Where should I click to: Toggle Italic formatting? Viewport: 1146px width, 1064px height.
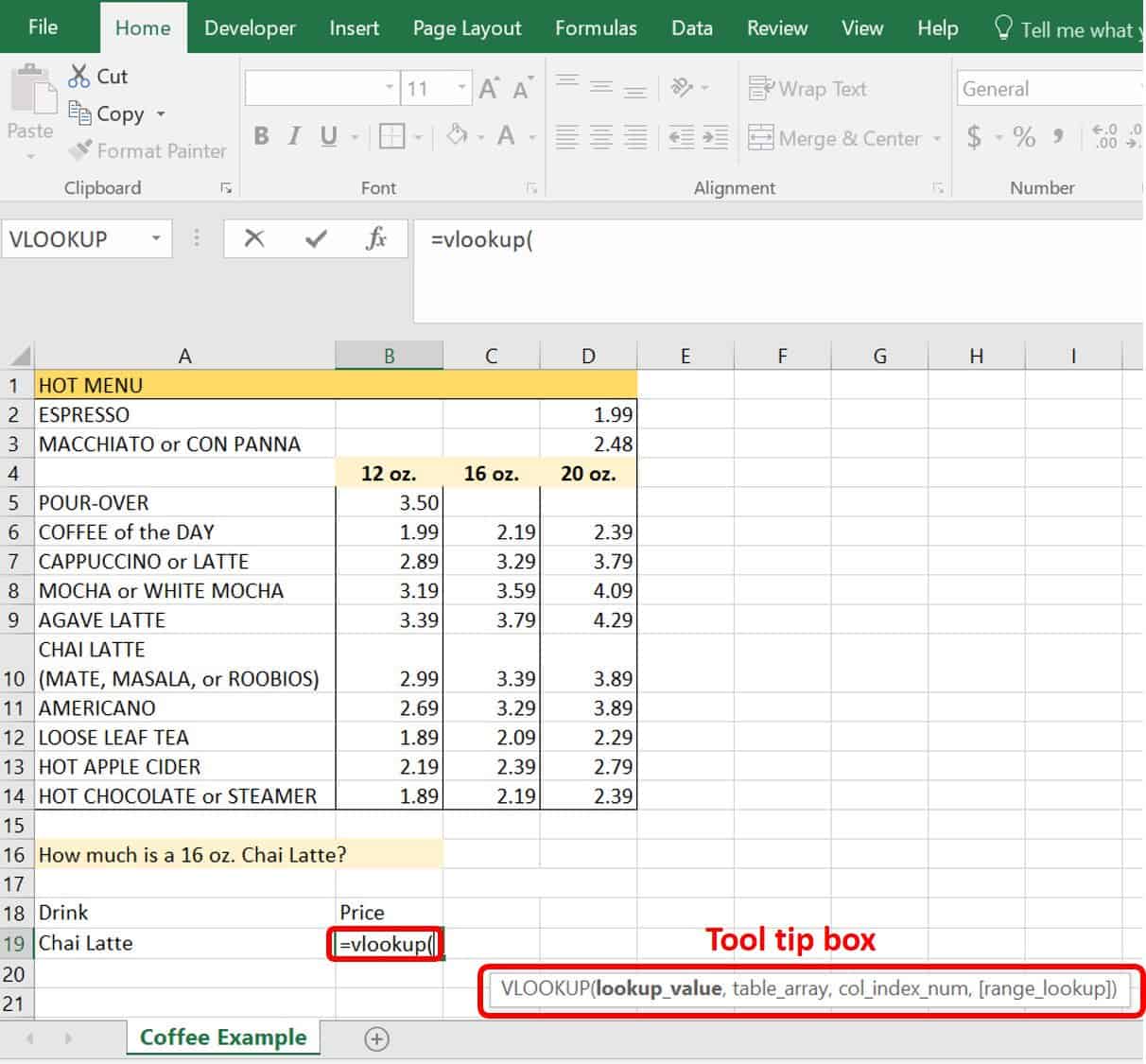click(294, 137)
